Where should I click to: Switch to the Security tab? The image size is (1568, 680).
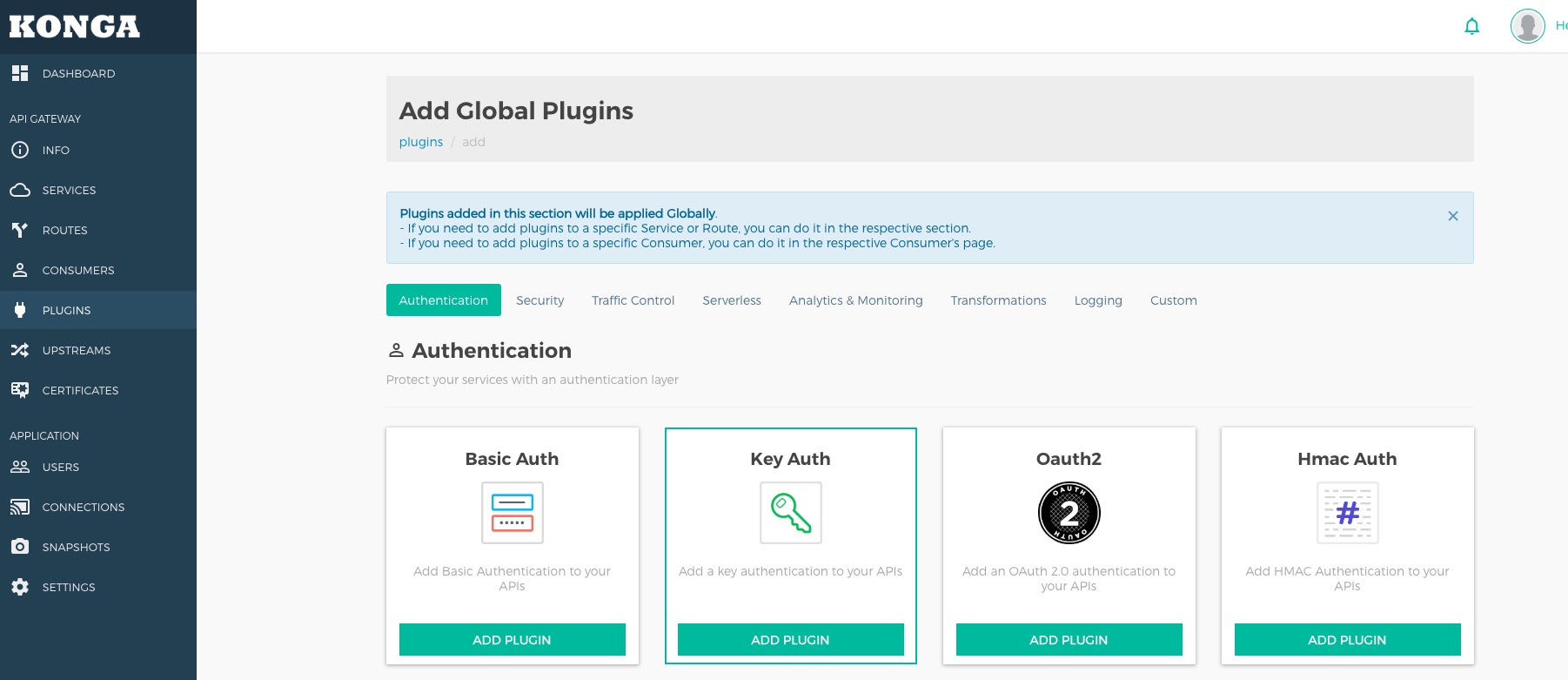coord(540,300)
